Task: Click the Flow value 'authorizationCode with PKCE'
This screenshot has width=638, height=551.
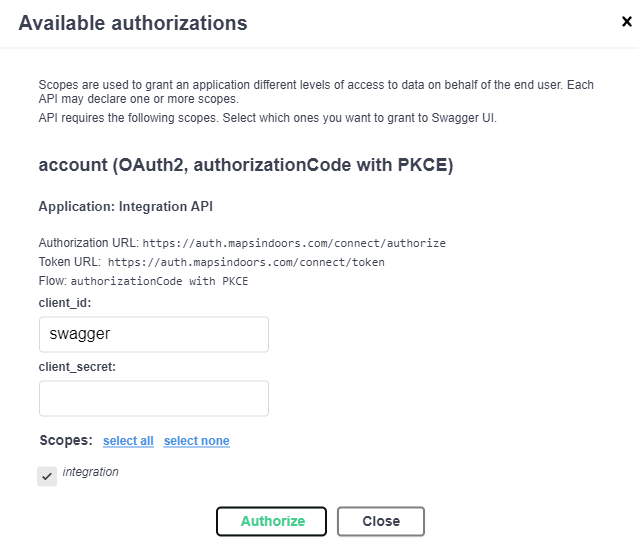Action: (x=159, y=281)
